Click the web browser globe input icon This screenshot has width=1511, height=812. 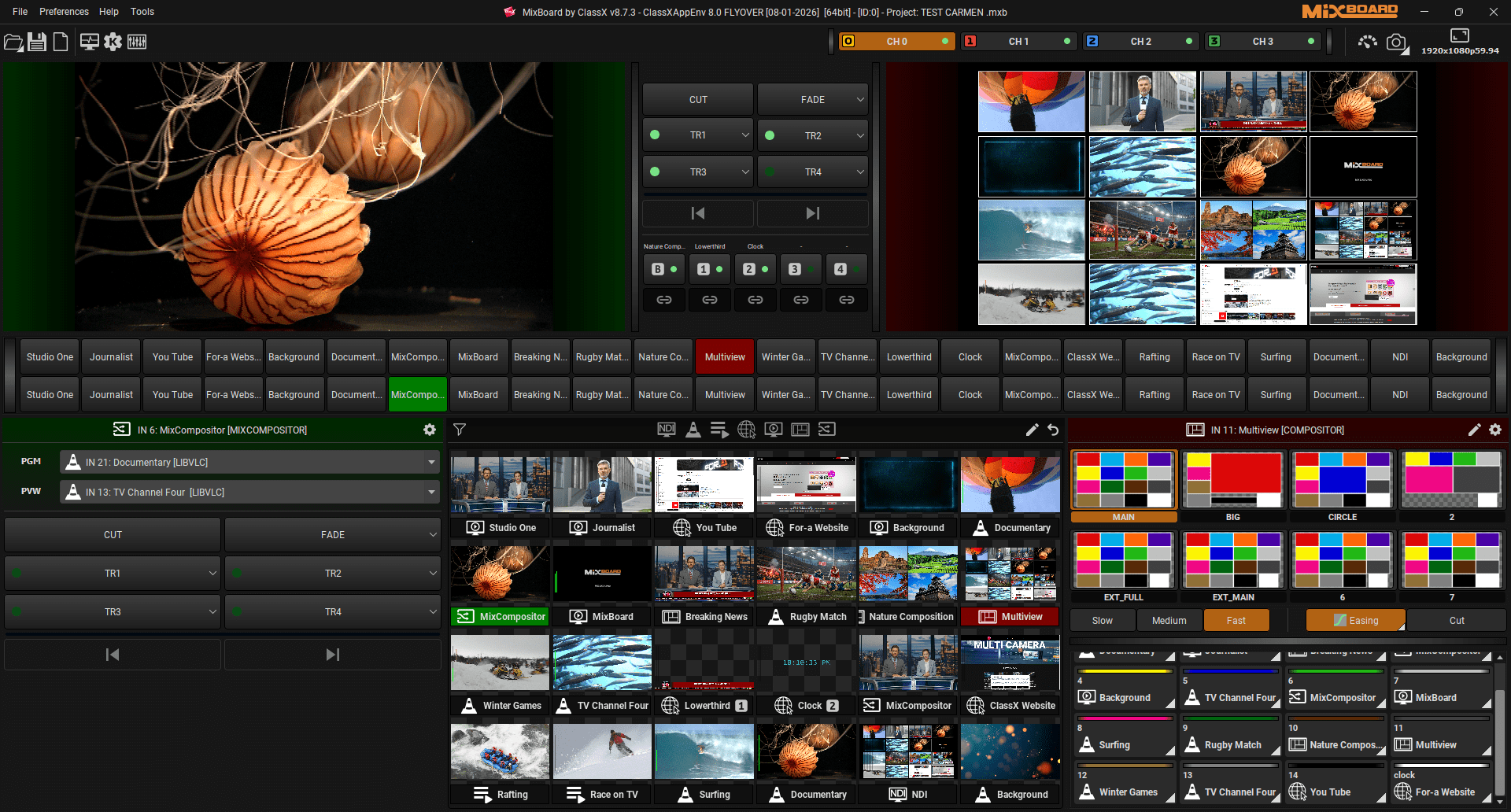[x=746, y=430]
